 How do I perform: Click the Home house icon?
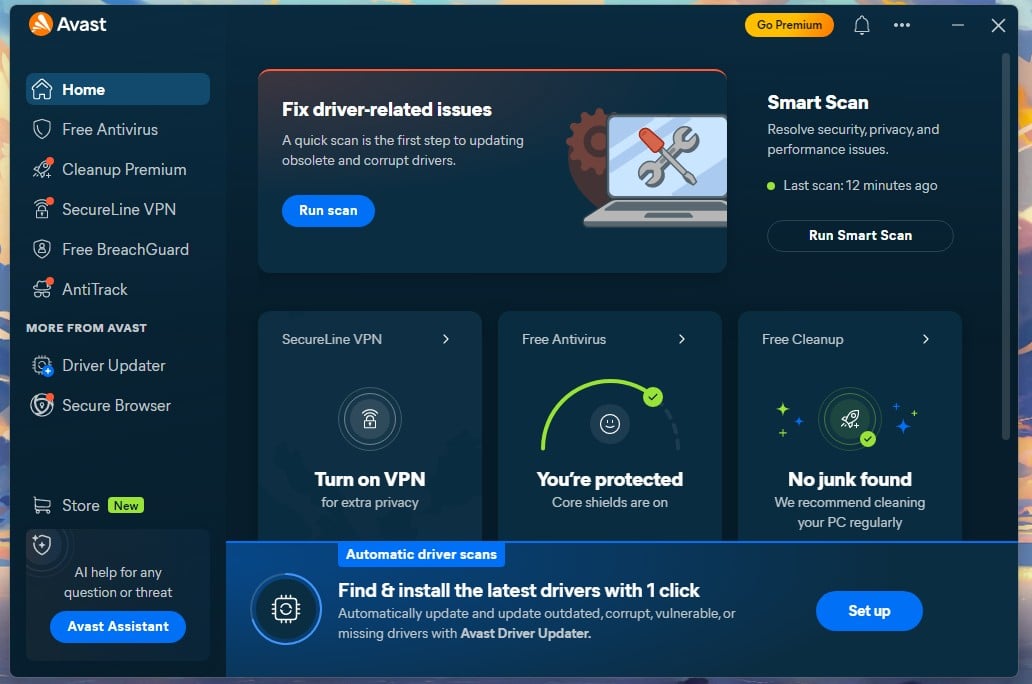click(x=42, y=90)
